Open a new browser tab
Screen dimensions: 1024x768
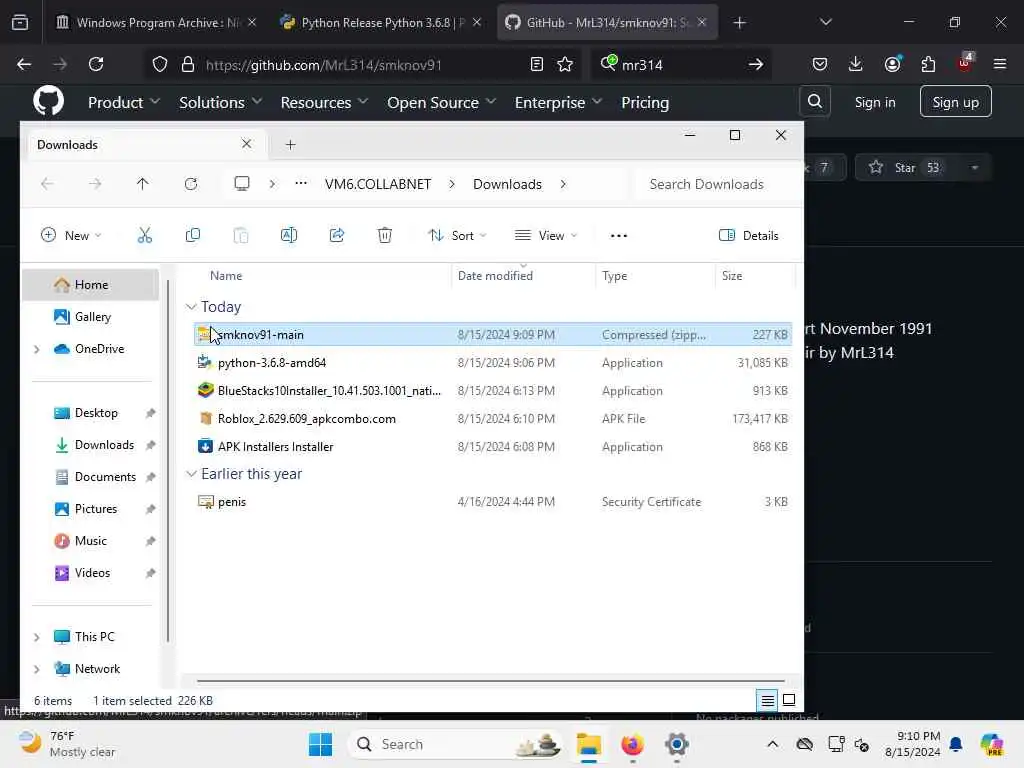point(739,23)
